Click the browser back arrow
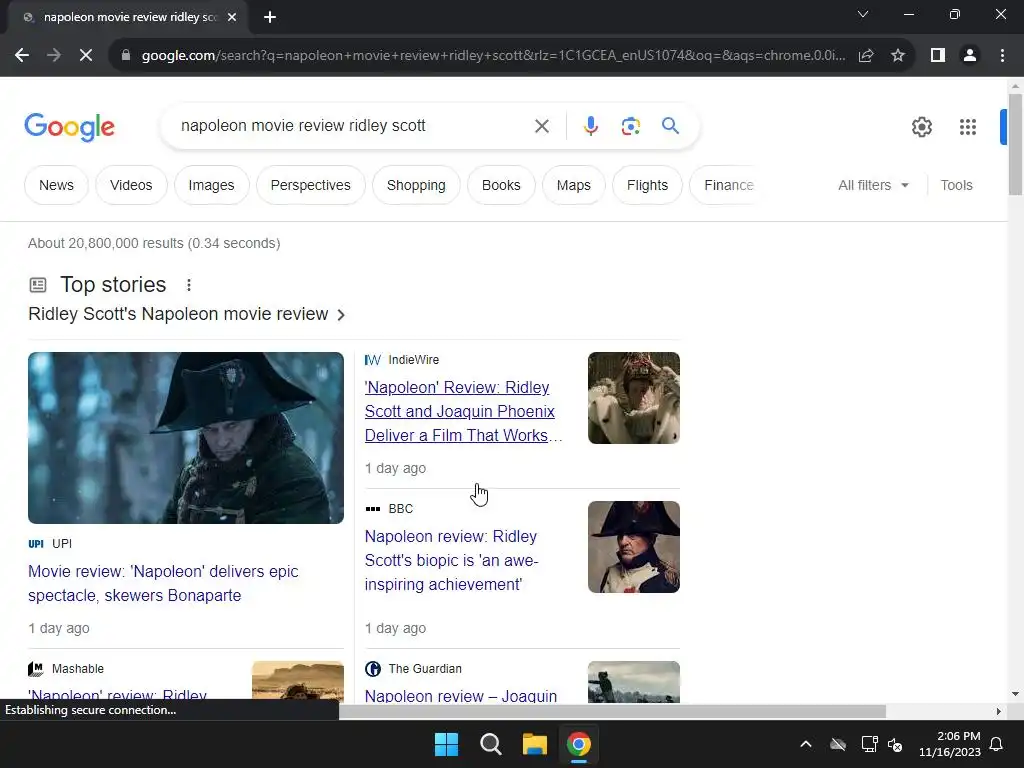This screenshot has height=768, width=1024. pyautogui.click(x=22, y=56)
